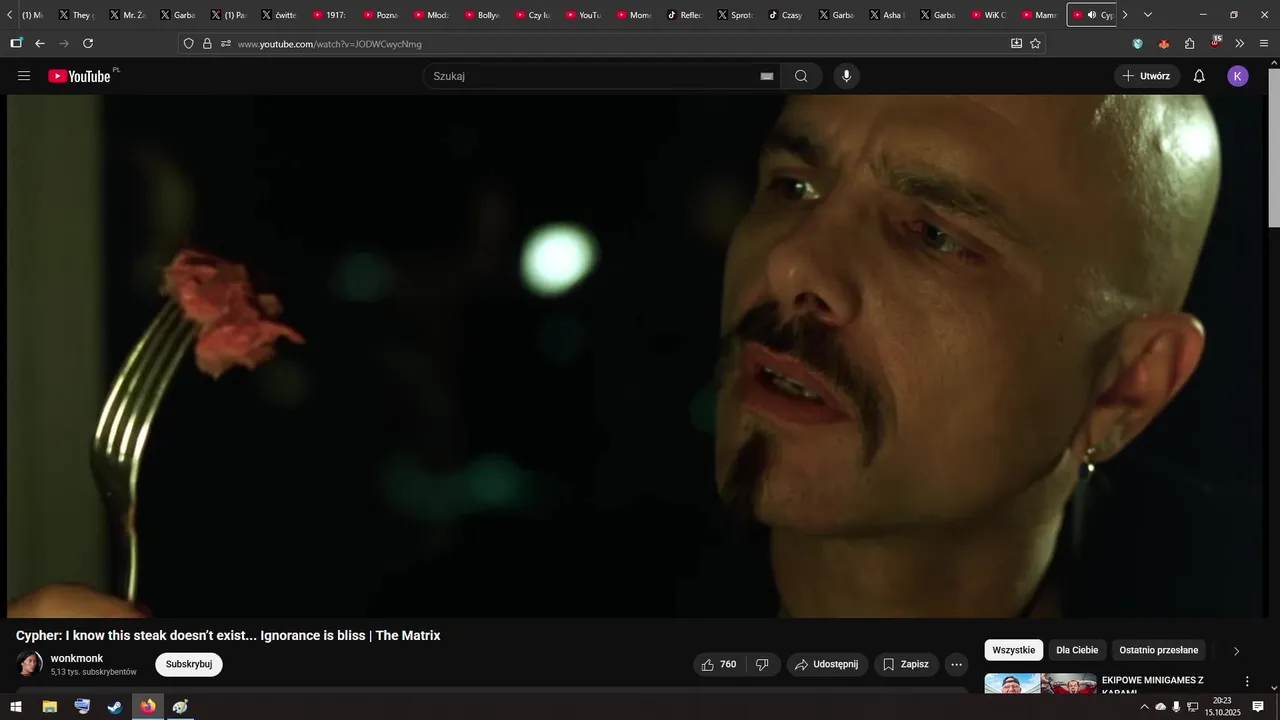This screenshot has width=1280, height=720.
Task: Select the Dla Ciebie filter chip
Action: (1077, 650)
